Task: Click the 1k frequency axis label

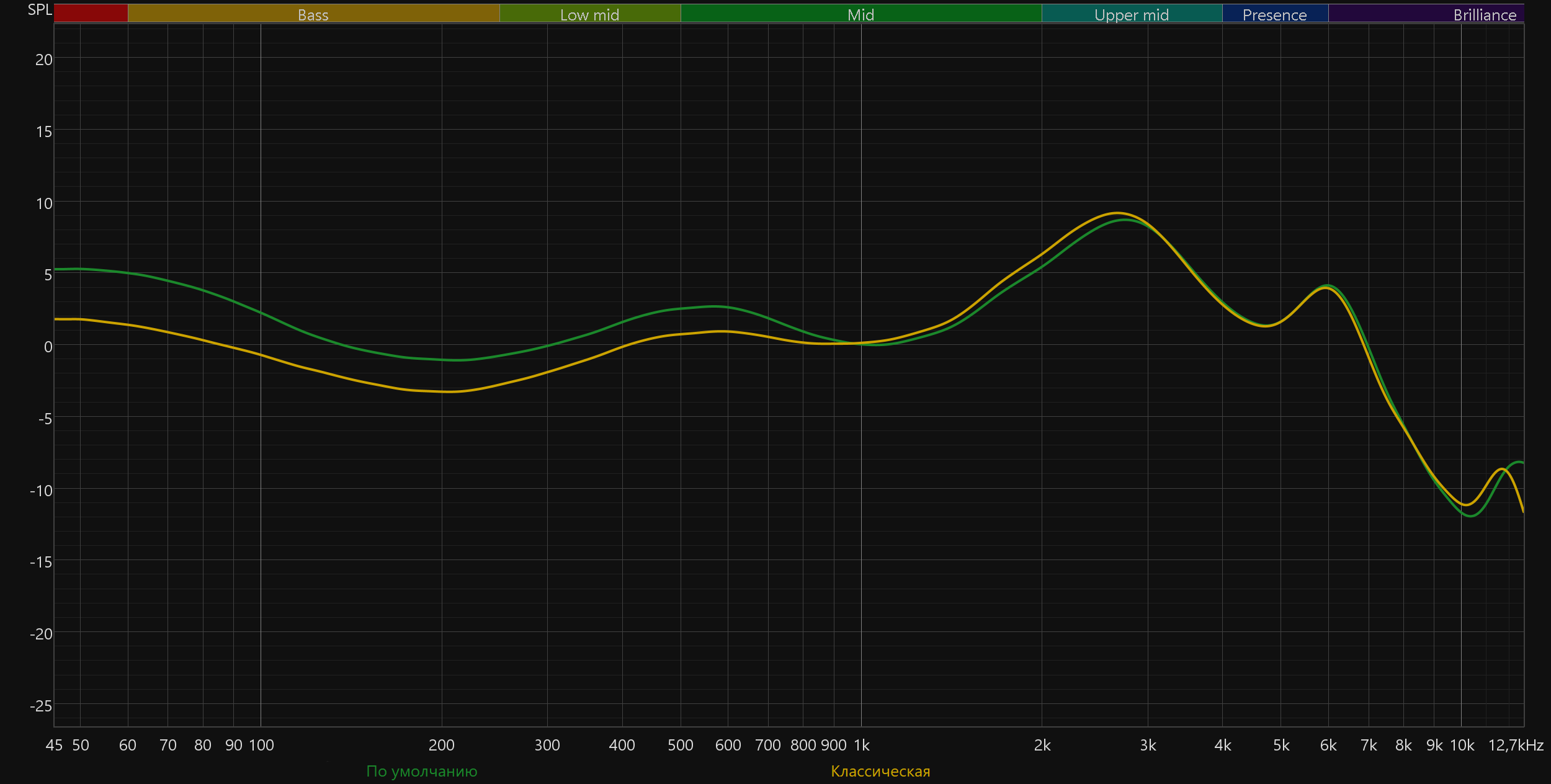Action: coord(862,745)
